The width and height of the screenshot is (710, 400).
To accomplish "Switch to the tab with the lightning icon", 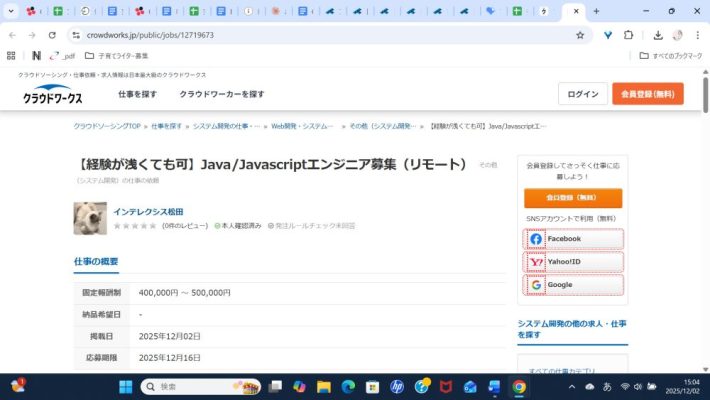I will point(544,11).
